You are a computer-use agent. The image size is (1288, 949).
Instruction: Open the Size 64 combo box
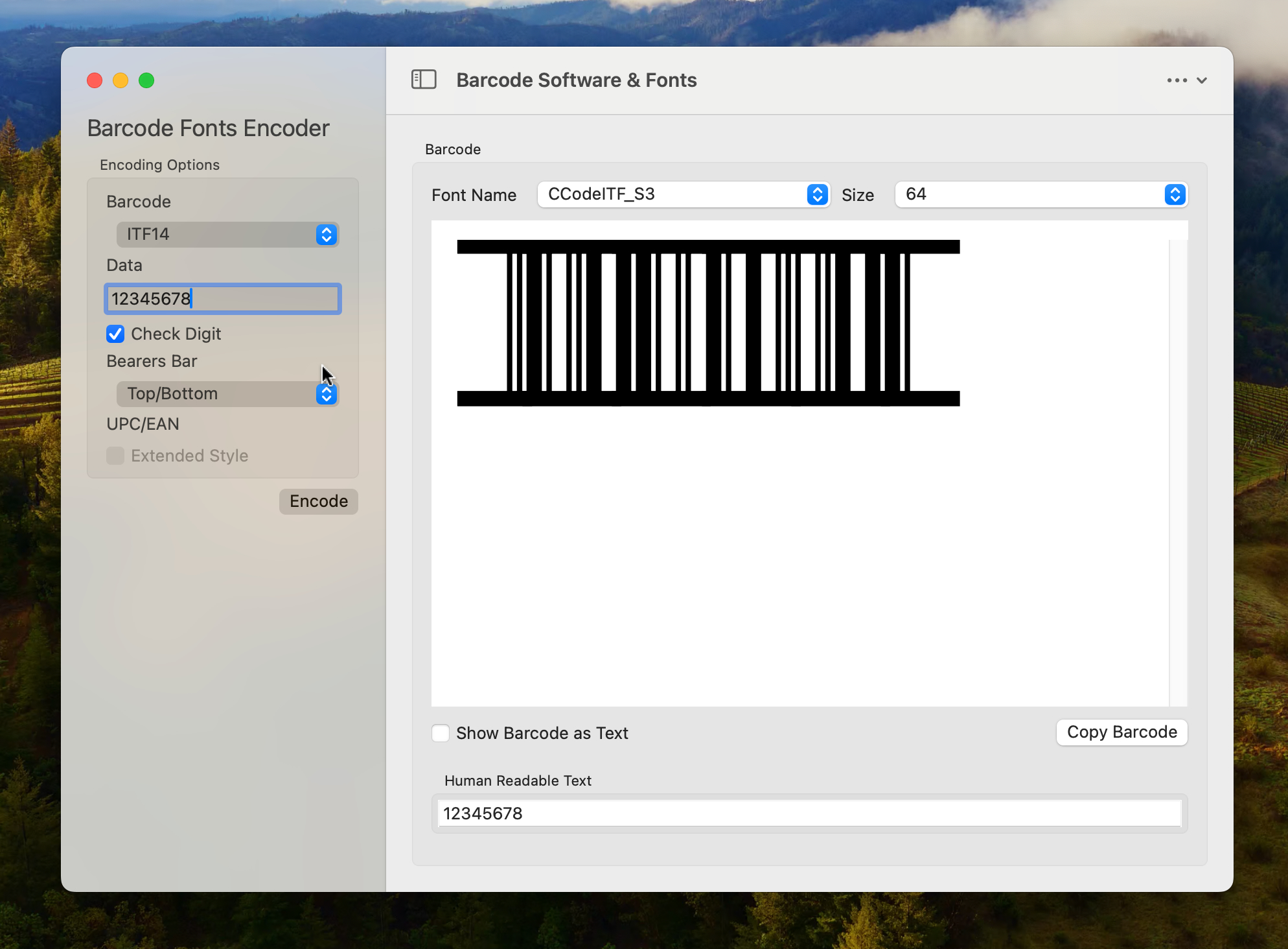1030,194
